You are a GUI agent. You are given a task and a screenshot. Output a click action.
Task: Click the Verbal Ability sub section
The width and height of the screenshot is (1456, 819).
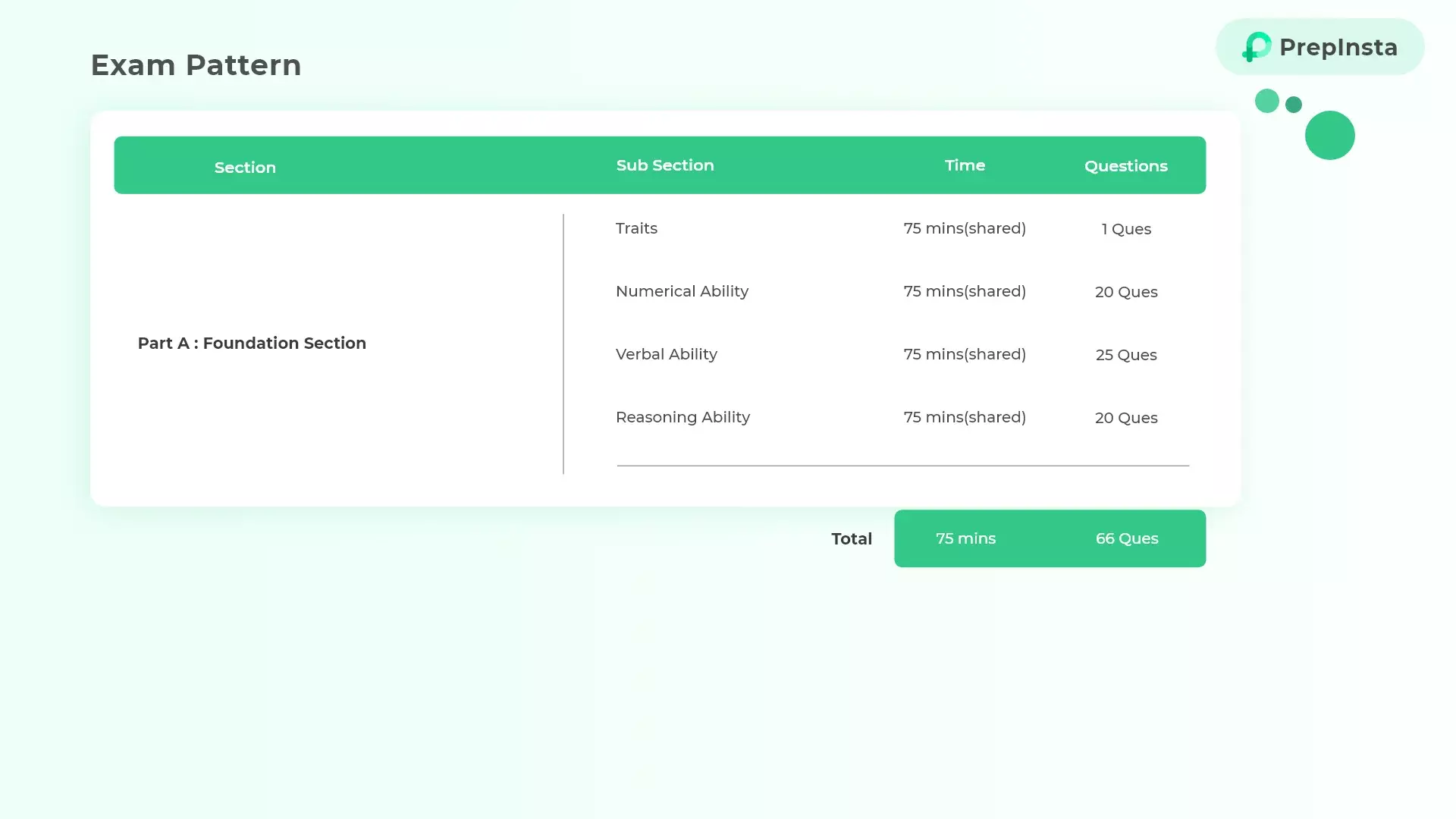pos(666,354)
